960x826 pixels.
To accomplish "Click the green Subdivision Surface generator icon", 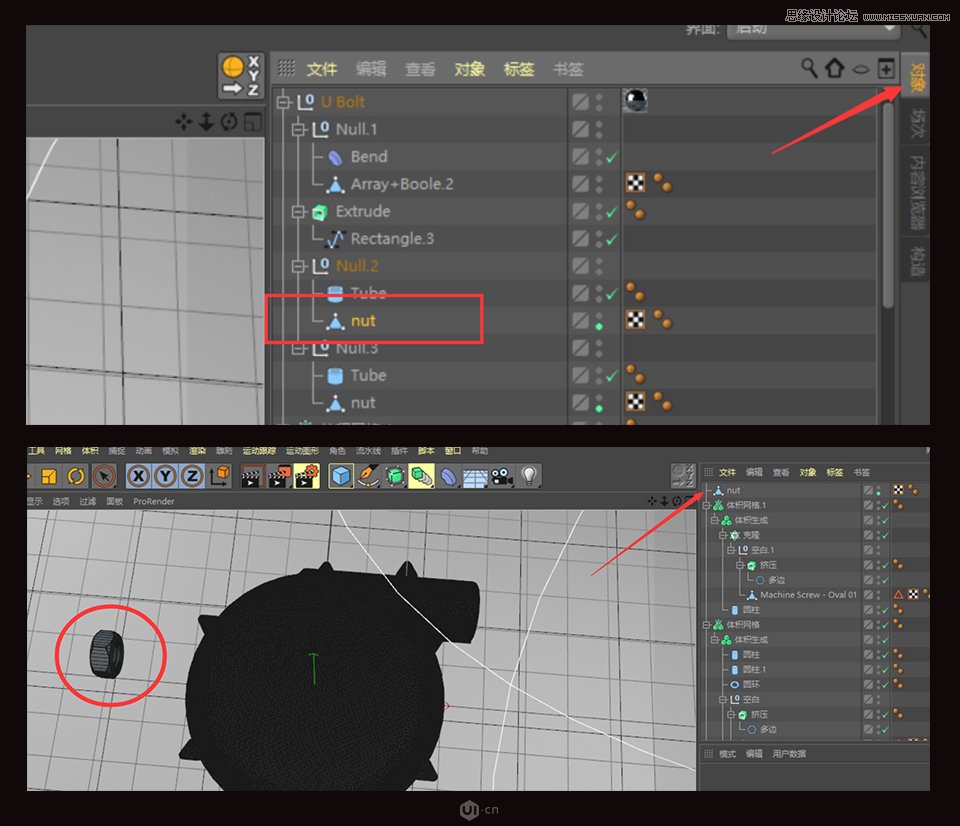I will pos(394,477).
